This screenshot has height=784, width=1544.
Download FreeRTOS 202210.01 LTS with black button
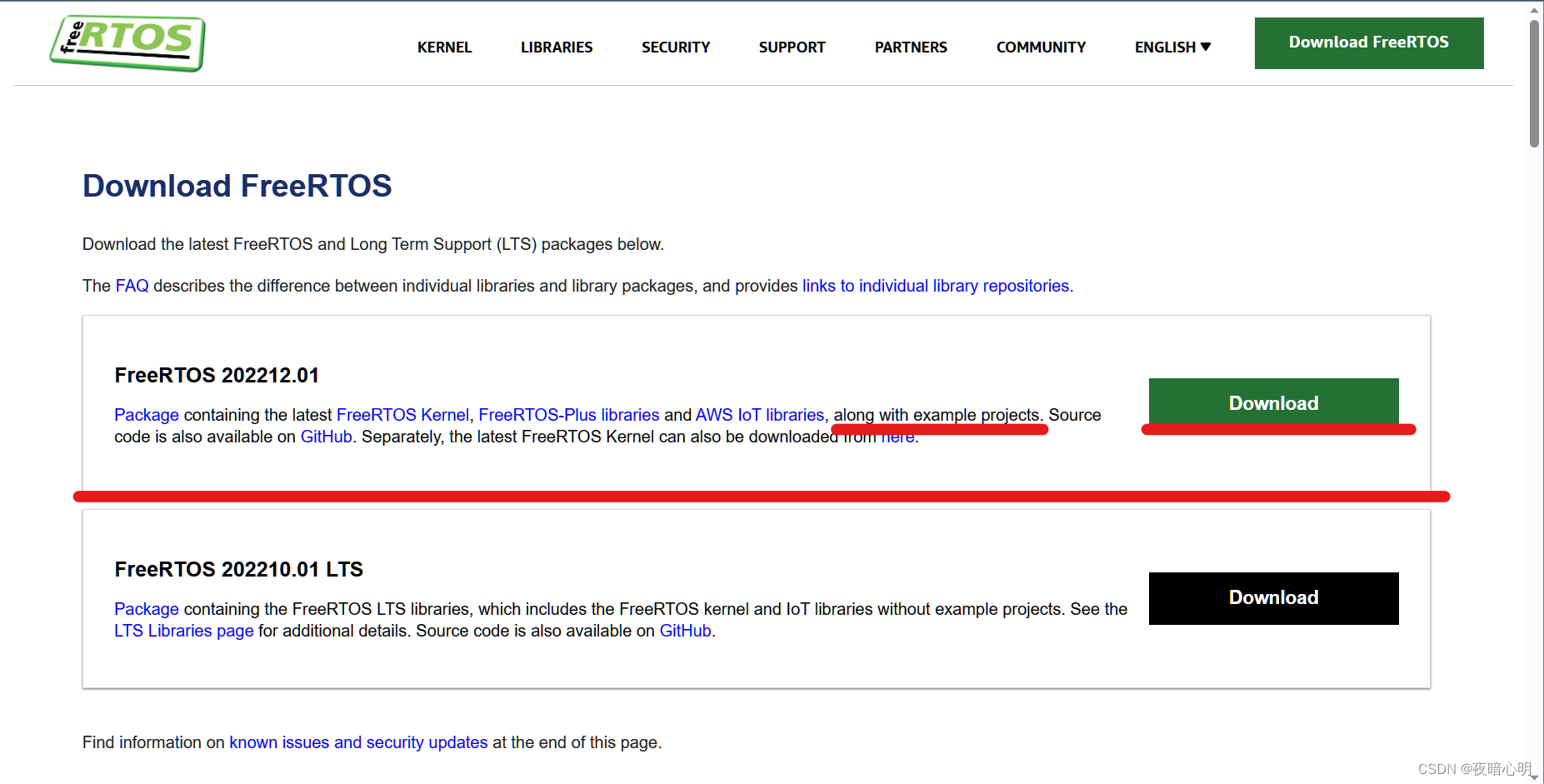pyautogui.click(x=1273, y=598)
